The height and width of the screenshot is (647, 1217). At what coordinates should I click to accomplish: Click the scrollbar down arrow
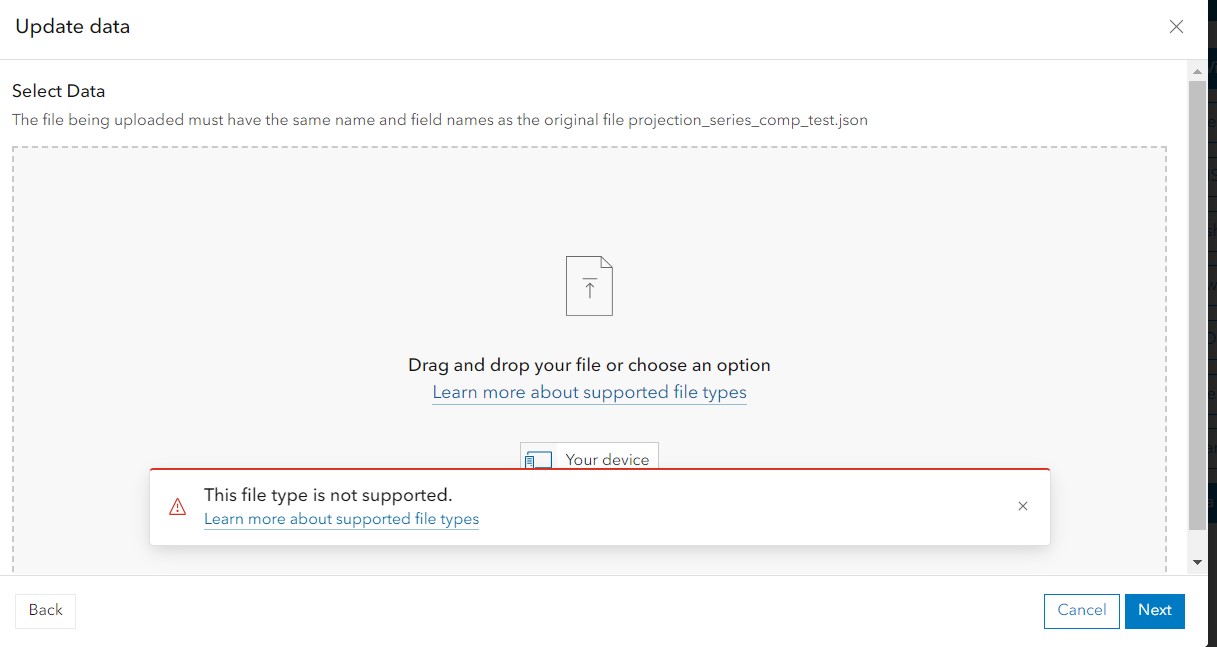click(x=1196, y=563)
